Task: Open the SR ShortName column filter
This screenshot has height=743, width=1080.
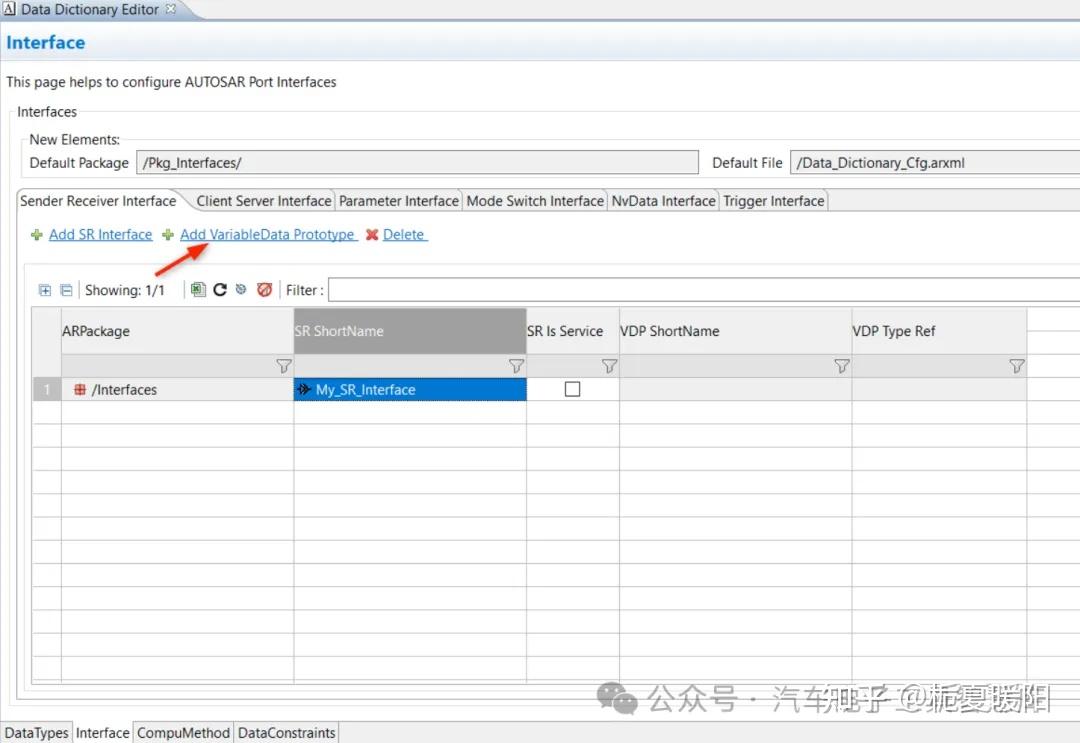Action: point(516,365)
